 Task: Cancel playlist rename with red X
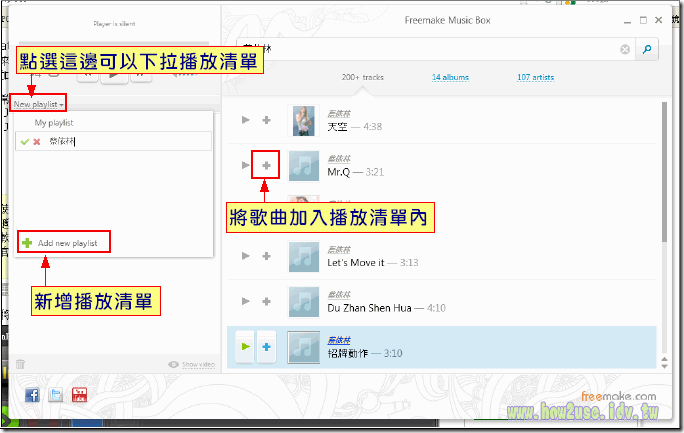point(37,142)
